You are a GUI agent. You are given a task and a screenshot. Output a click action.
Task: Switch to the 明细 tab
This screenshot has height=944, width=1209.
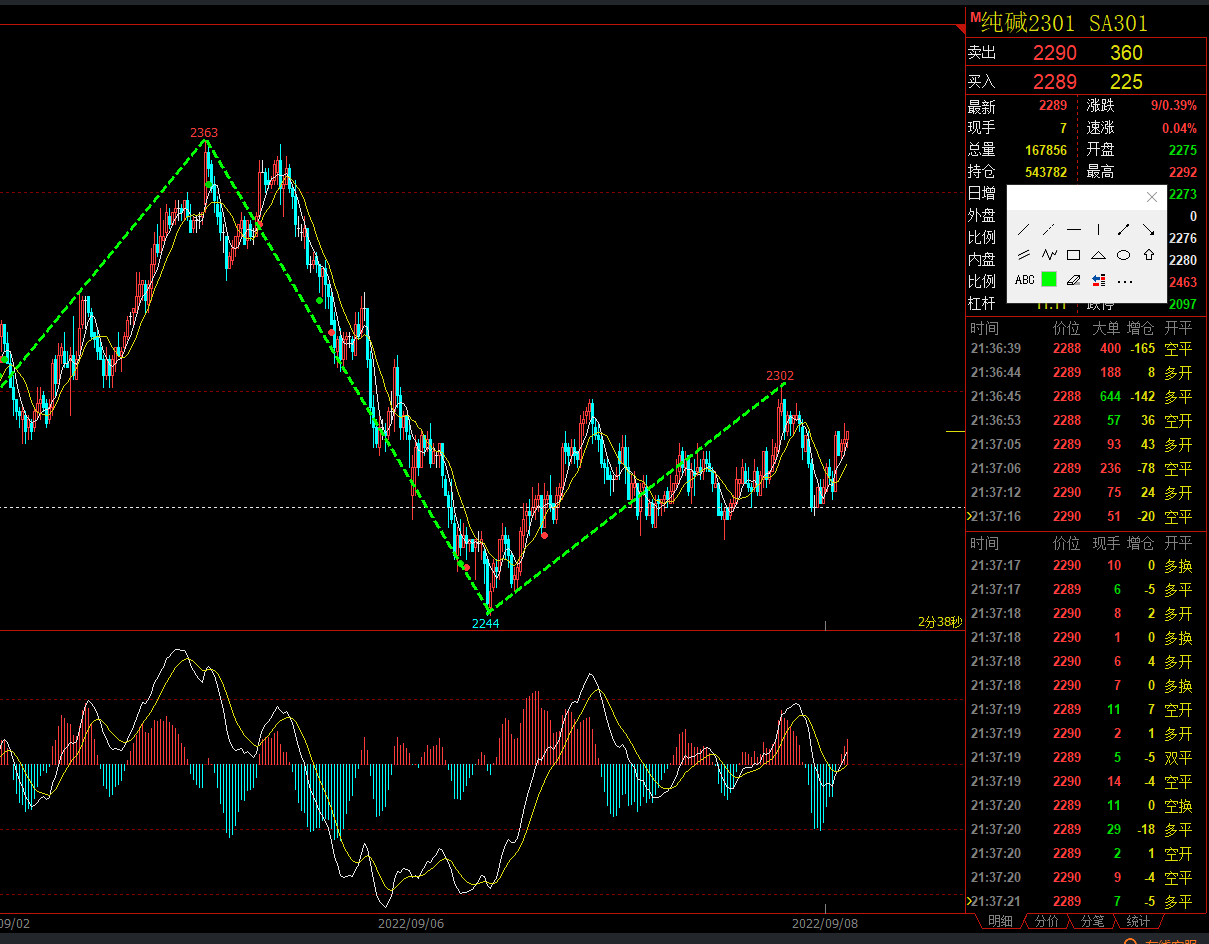1000,921
